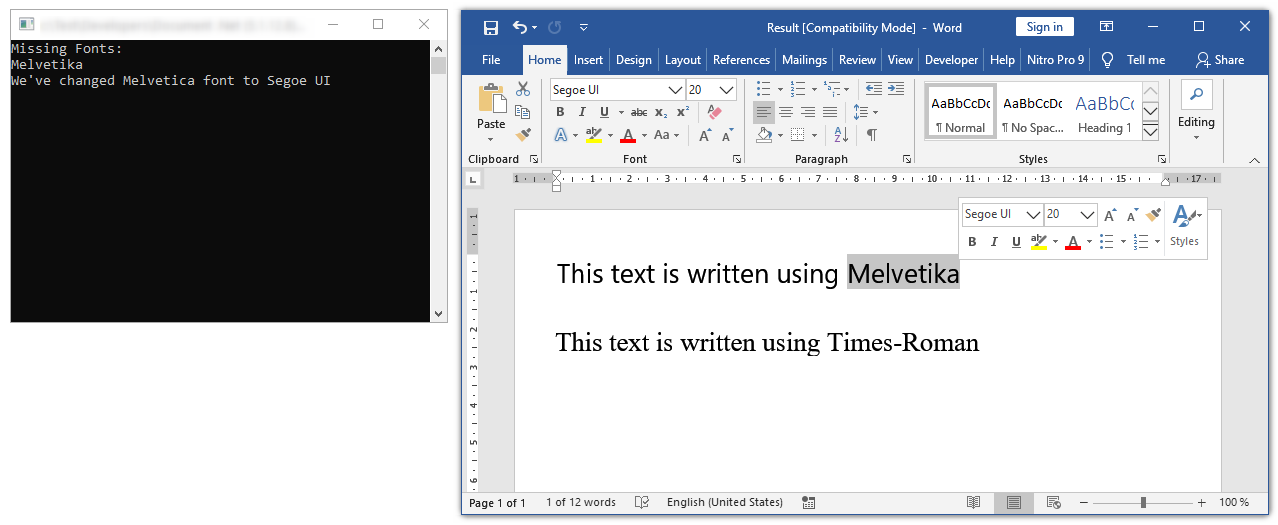Click the Format Painter brush in Clipboard

[x=522, y=135]
